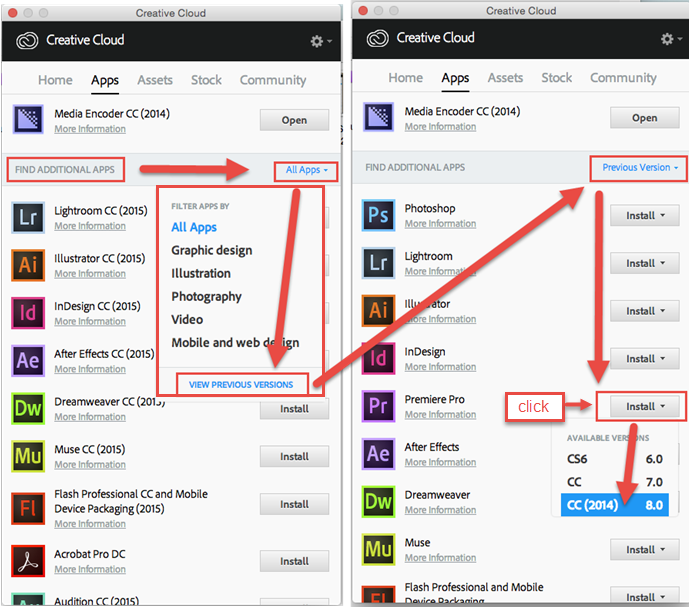Click Muse Mu icon in right window
Image resolution: width=689 pixels, height=607 pixels.
click(378, 549)
